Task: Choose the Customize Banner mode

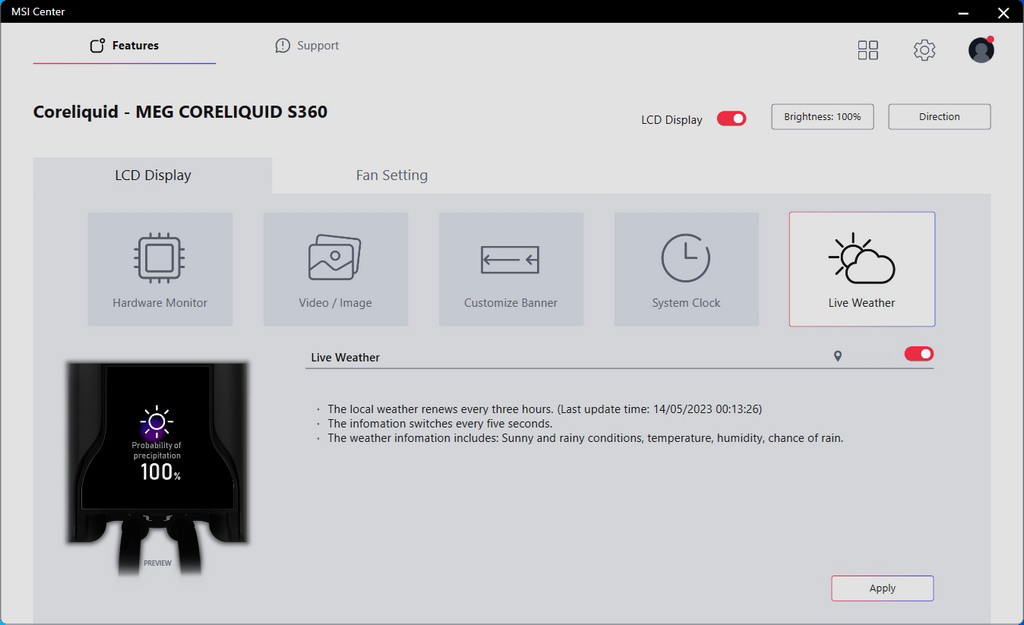Action: click(x=511, y=268)
